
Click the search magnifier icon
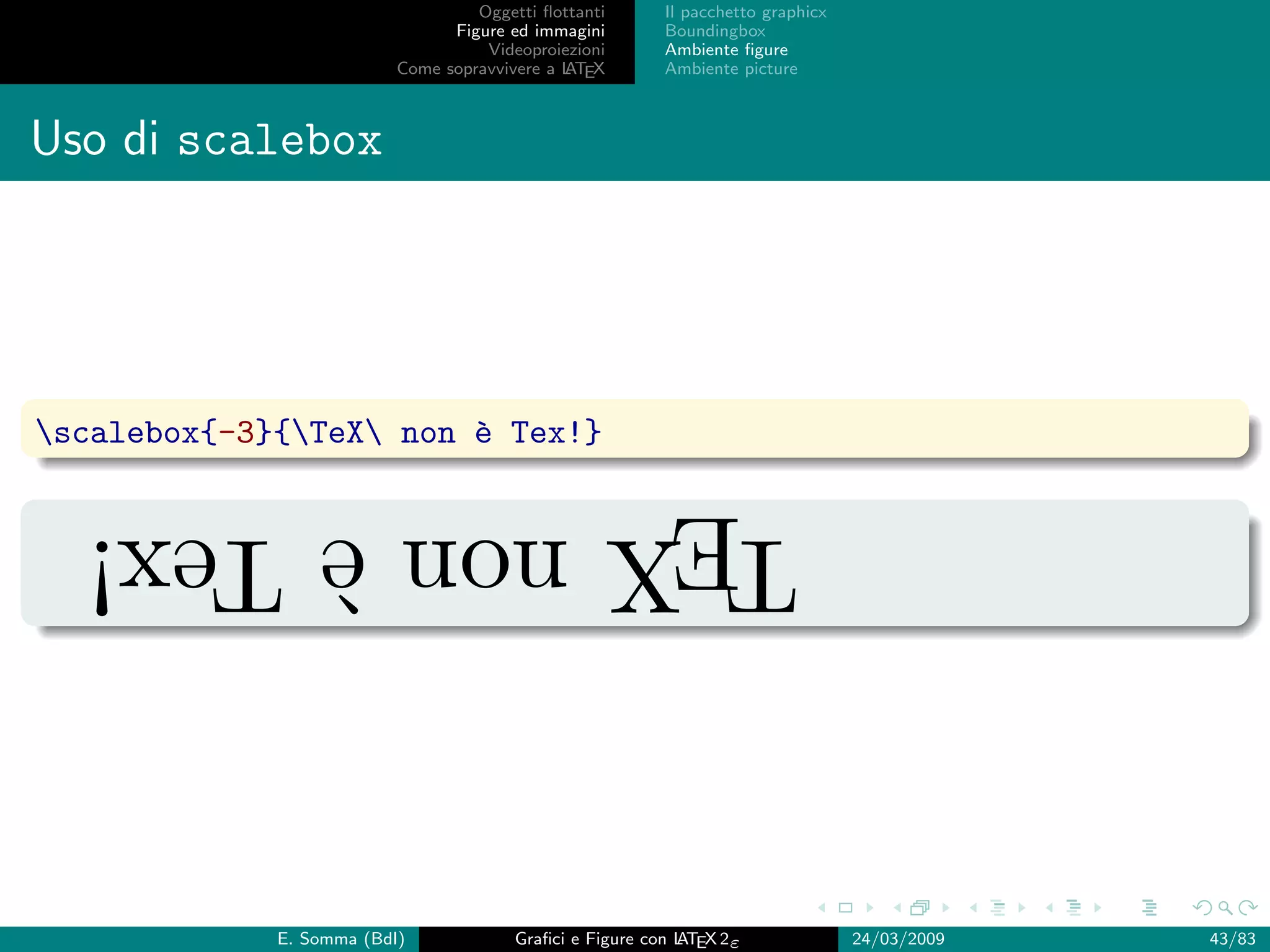pyautogui.click(x=1225, y=908)
